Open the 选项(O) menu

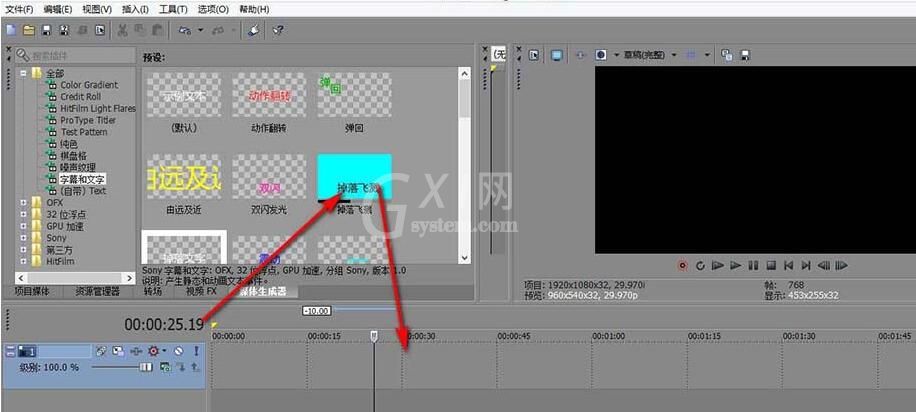[213, 9]
